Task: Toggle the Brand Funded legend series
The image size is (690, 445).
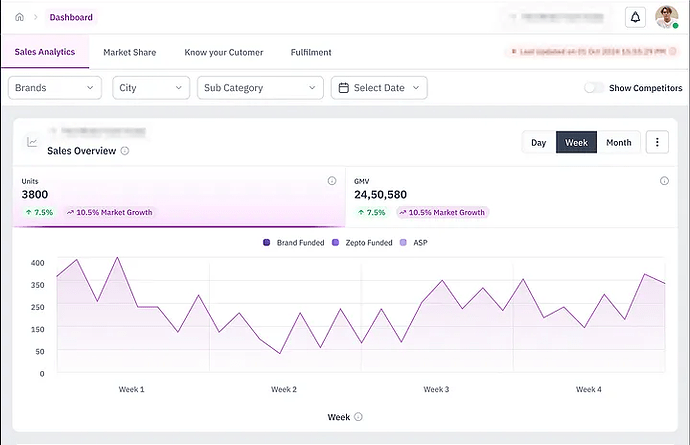Action: click(293, 243)
